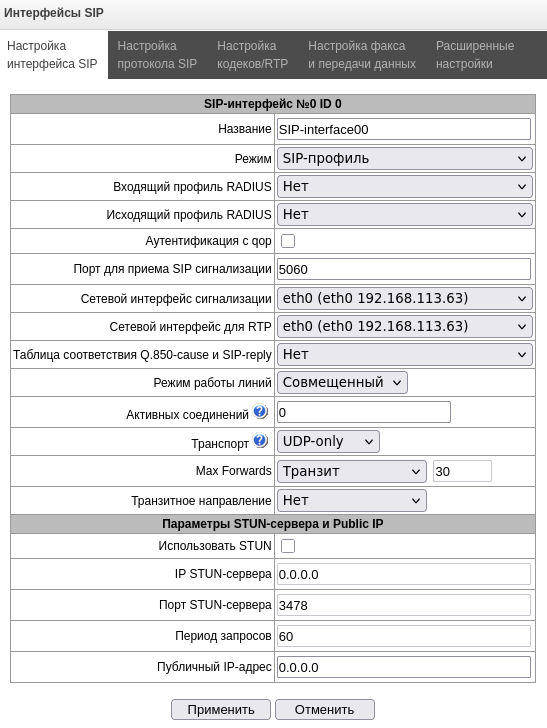The width and height of the screenshot is (547, 728).
Task: Toggle Аутентификация с qop checkbox
Action: tap(288, 241)
